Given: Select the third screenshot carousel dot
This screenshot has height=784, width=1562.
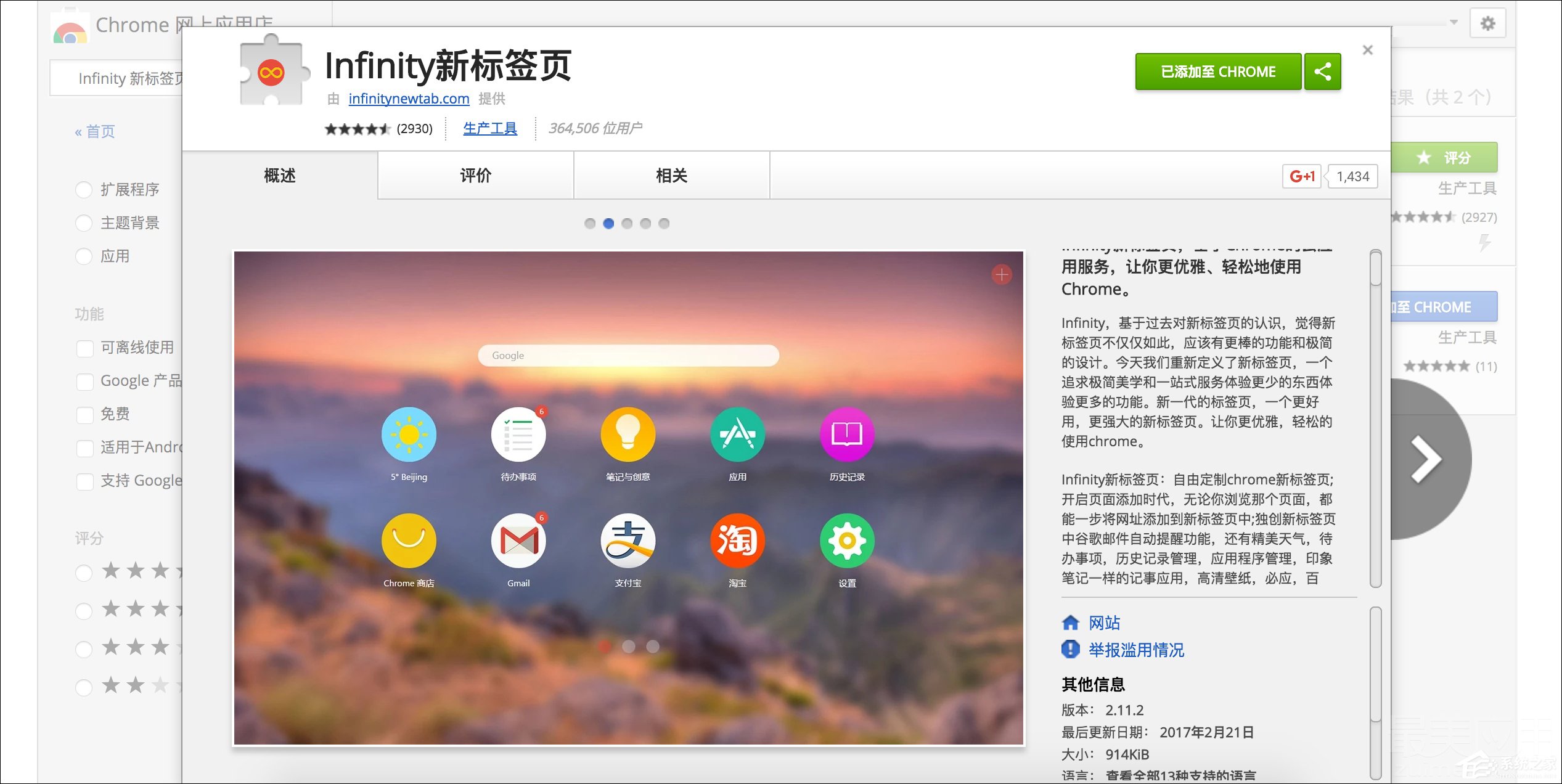Looking at the screenshot, I should [x=627, y=223].
